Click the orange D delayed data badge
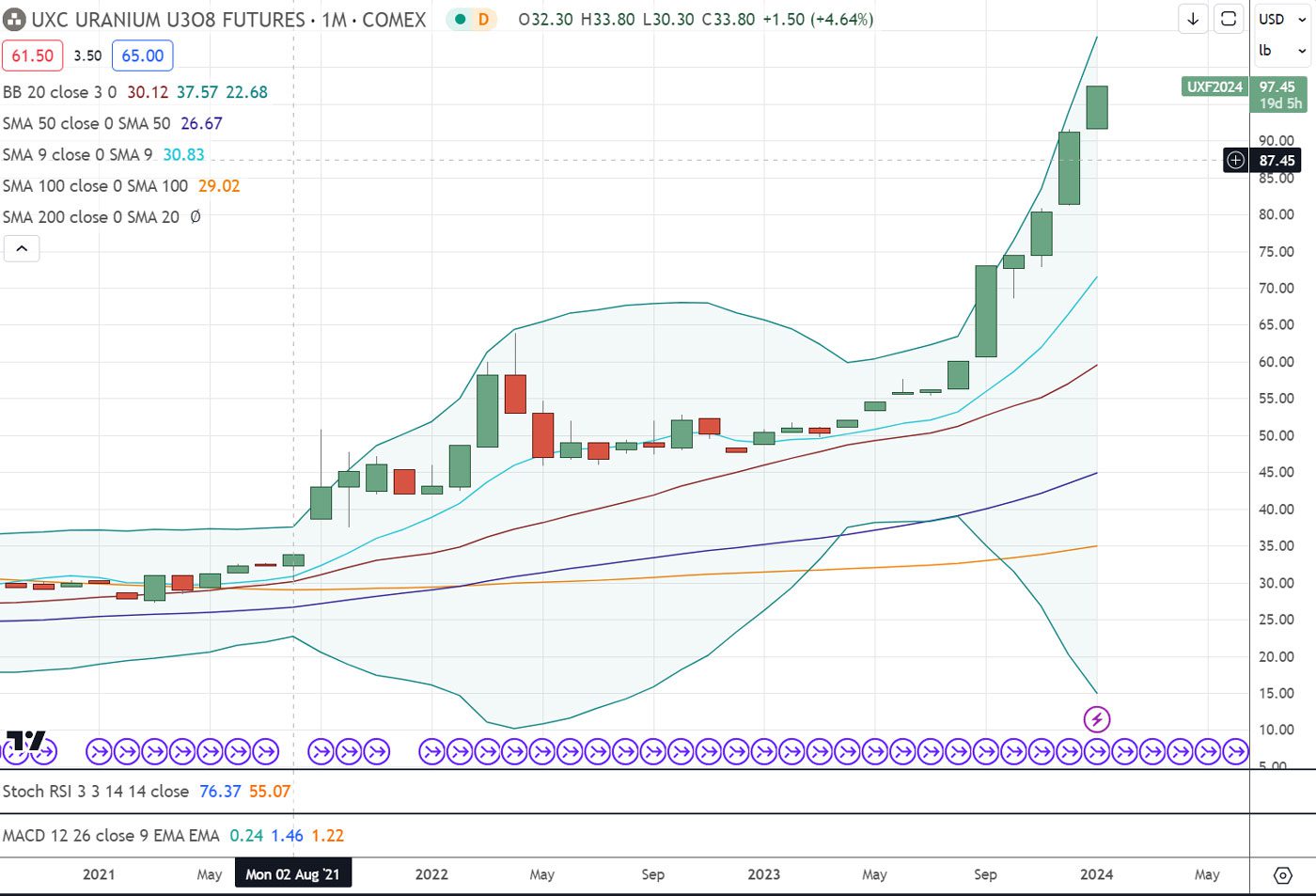1316x896 pixels. (483, 19)
